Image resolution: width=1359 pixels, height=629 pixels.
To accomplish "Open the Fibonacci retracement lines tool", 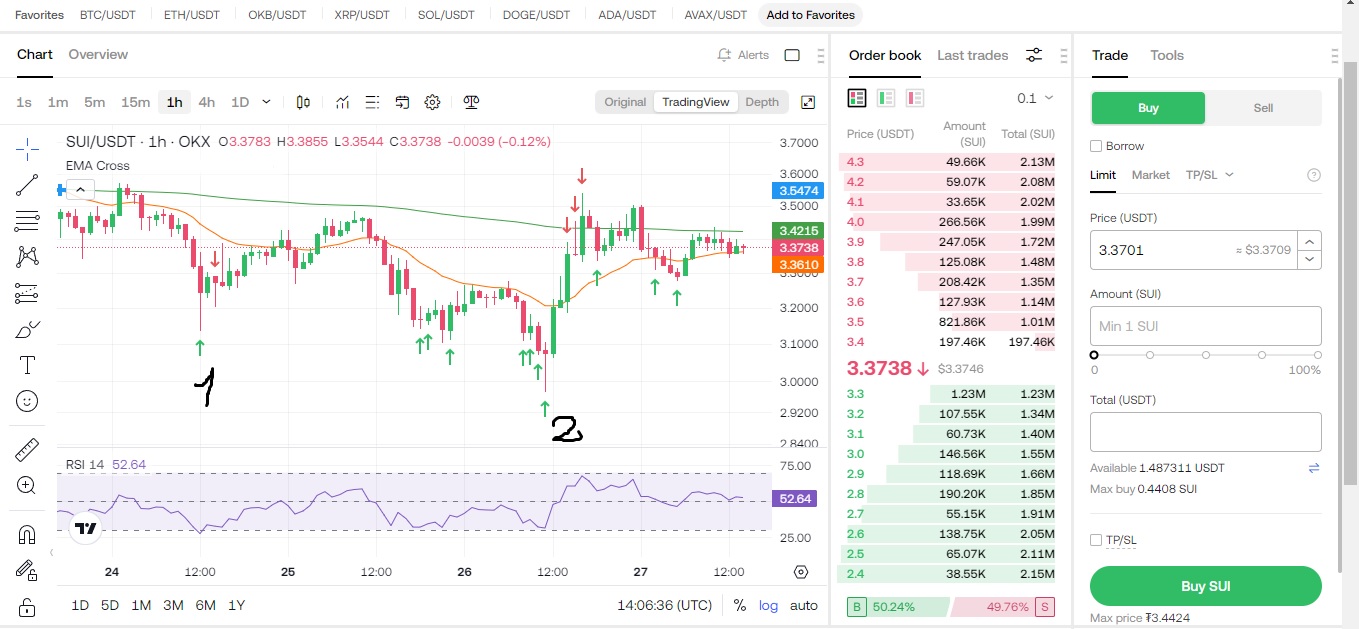I will [27, 221].
